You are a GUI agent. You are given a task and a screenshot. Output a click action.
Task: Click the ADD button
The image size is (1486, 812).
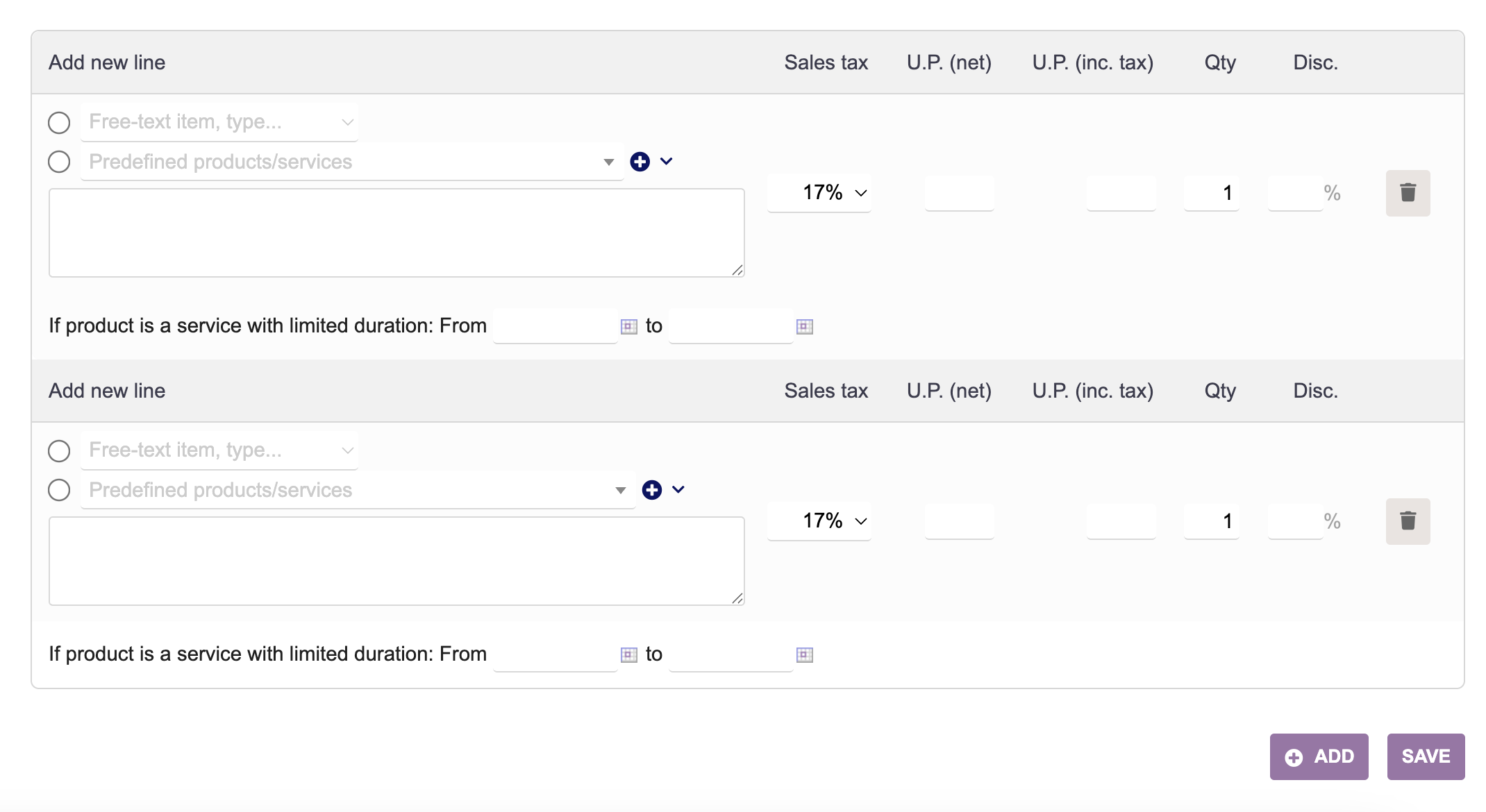pos(1319,756)
